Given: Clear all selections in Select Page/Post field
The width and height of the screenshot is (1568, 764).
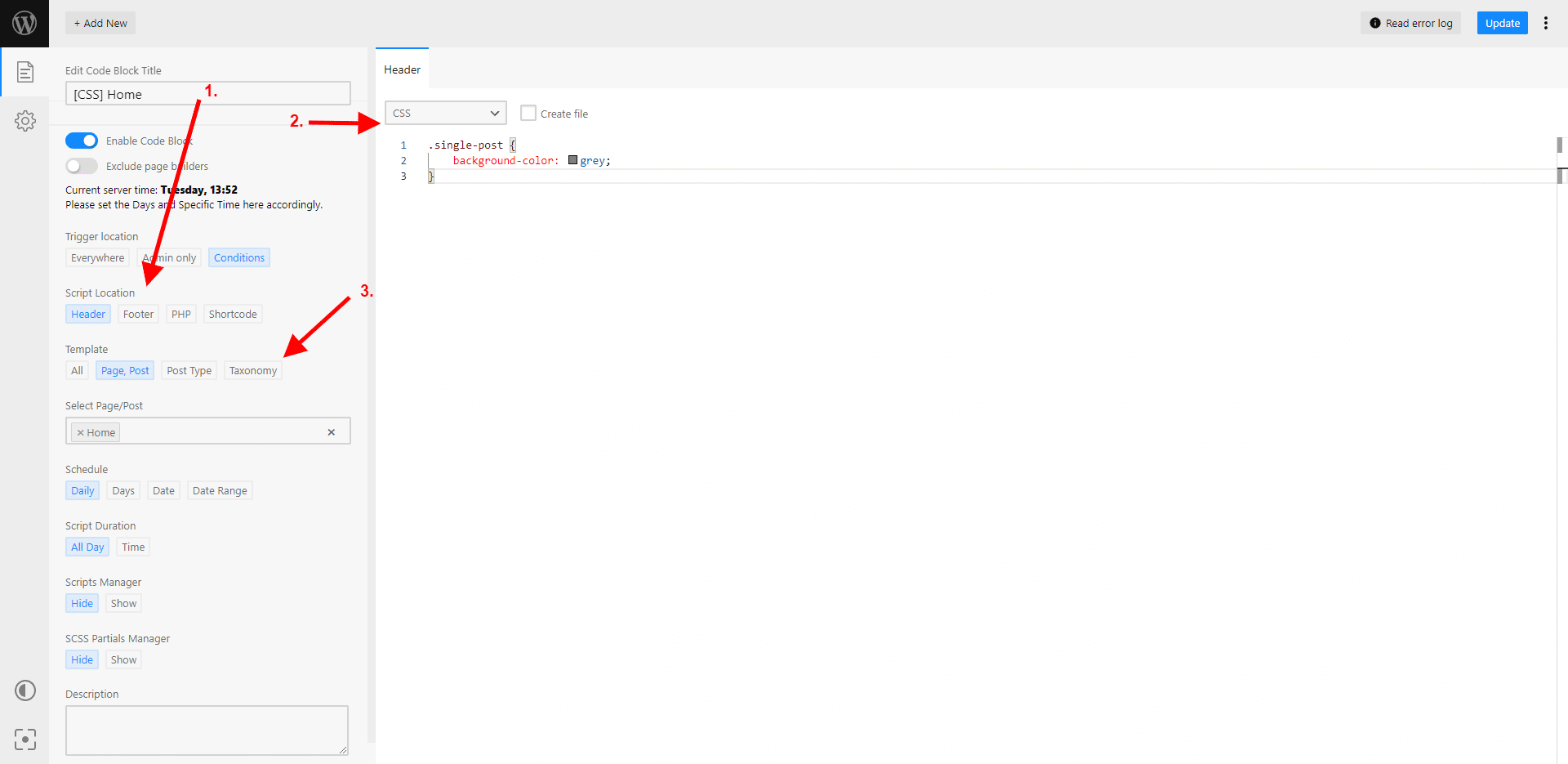Looking at the screenshot, I should [x=331, y=432].
